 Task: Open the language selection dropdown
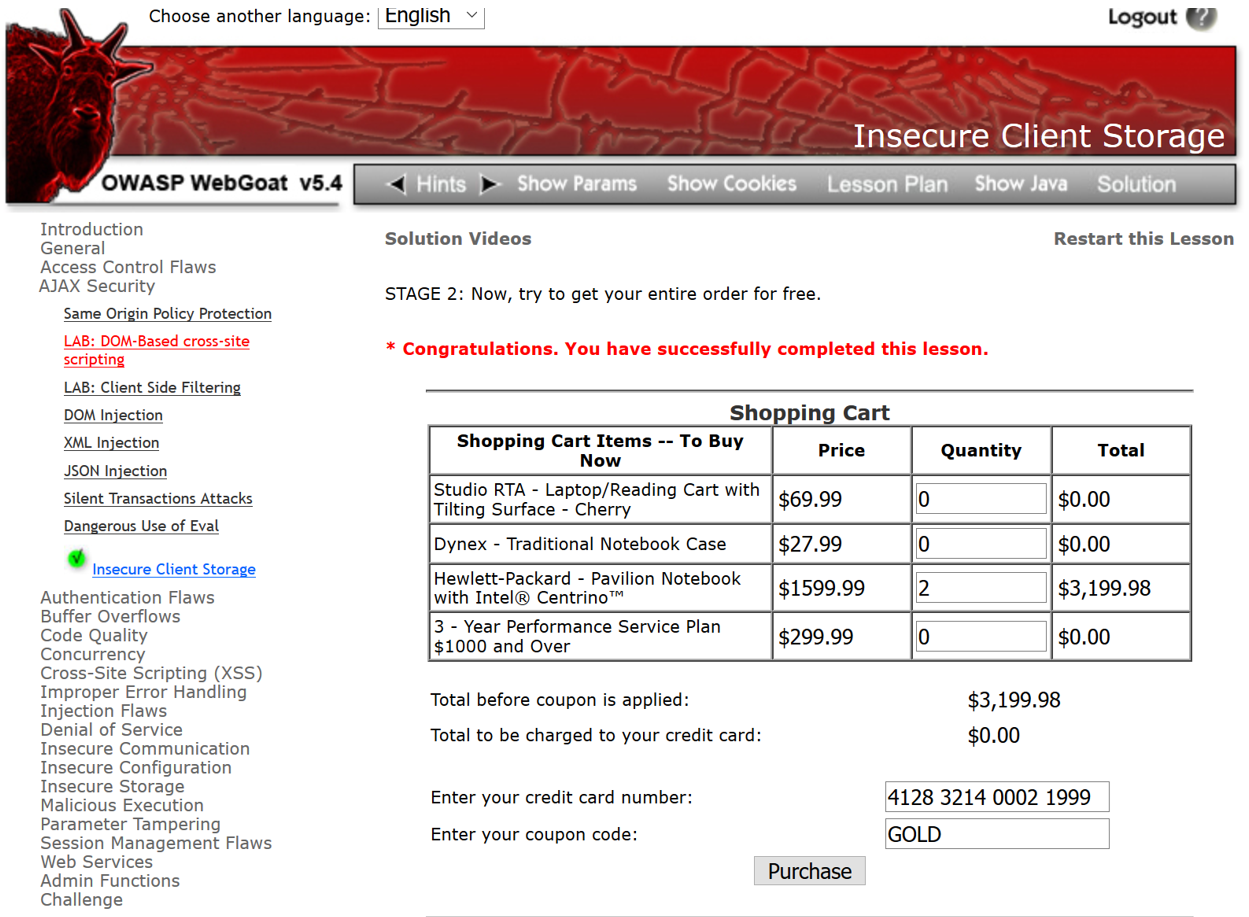[431, 16]
